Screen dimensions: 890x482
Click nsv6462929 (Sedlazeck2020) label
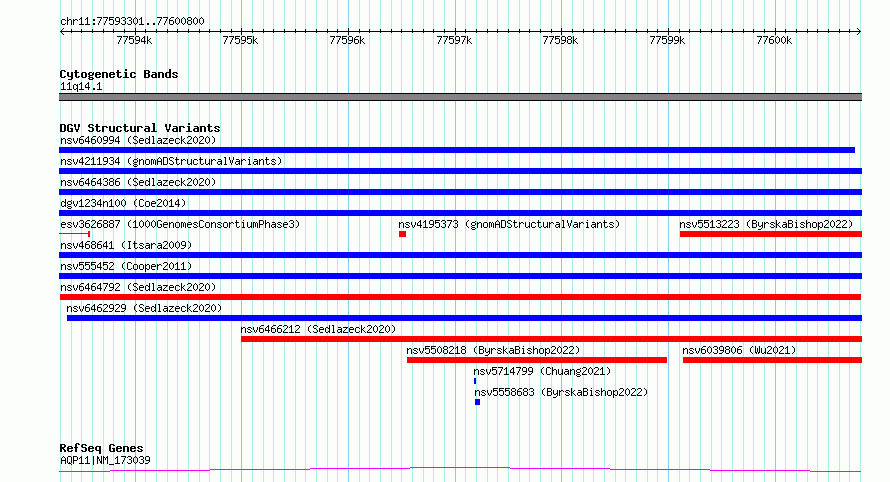coord(144,308)
